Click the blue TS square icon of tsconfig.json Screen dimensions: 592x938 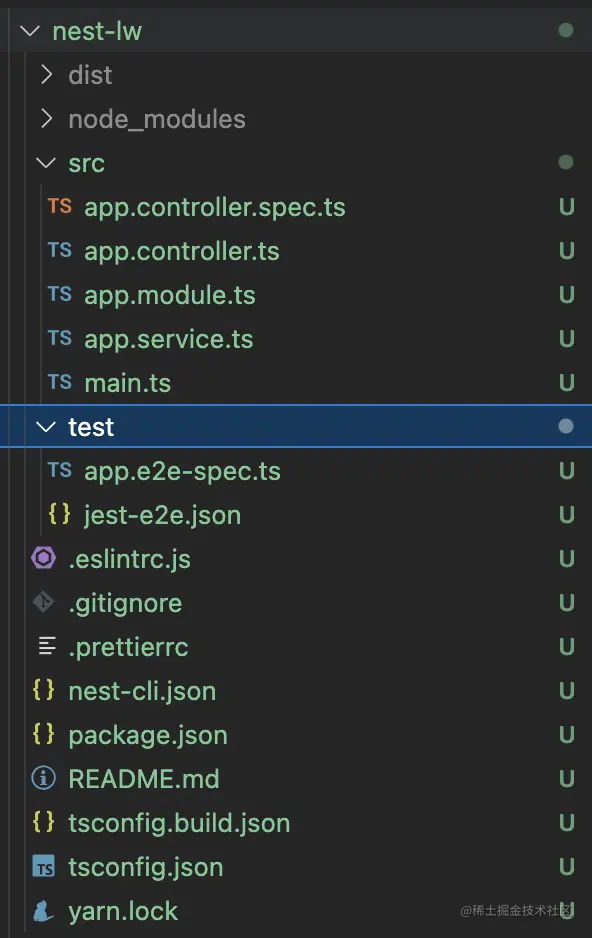(44, 867)
